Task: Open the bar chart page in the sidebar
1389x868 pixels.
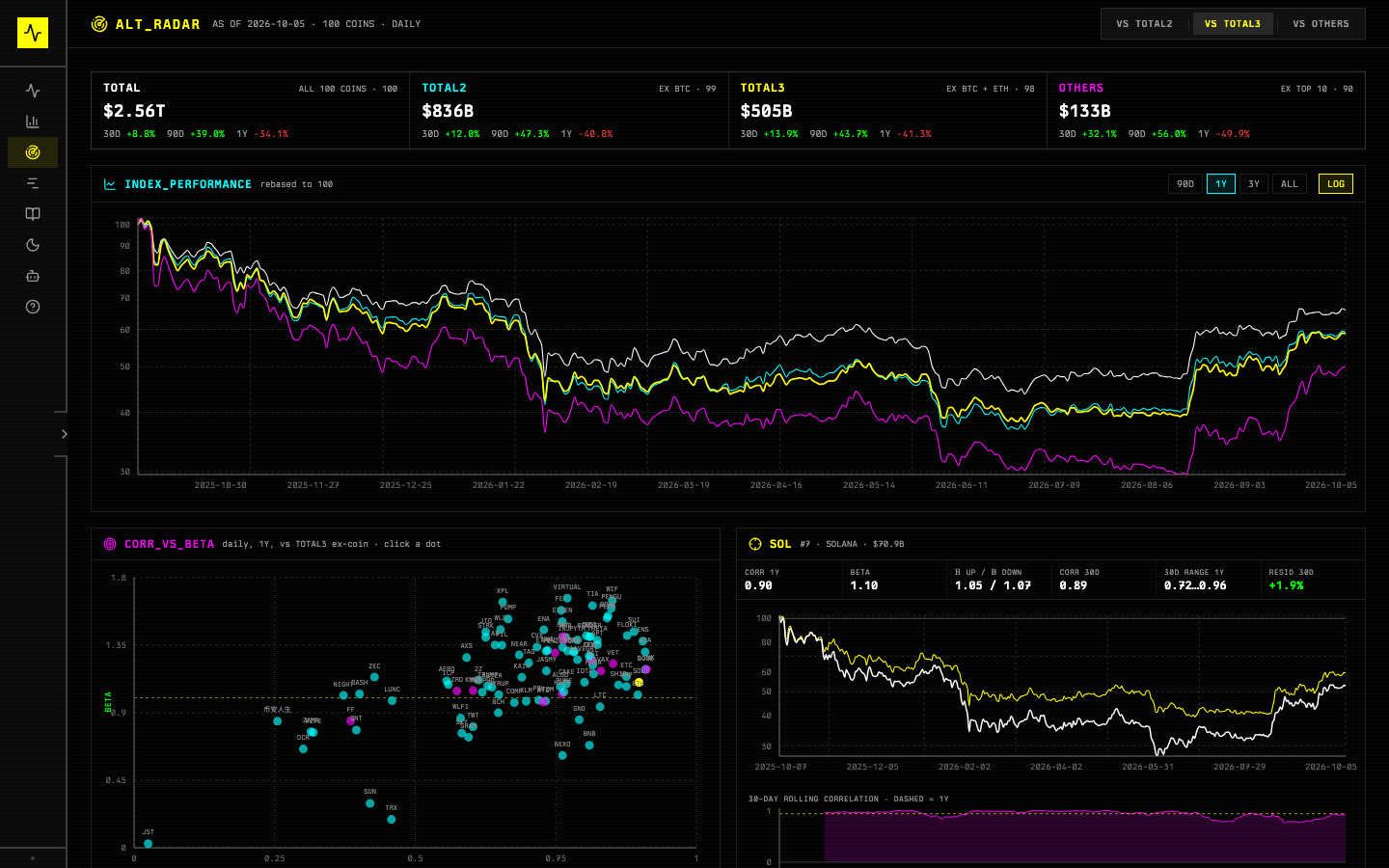Action: pyautogui.click(x=33, y=122)
